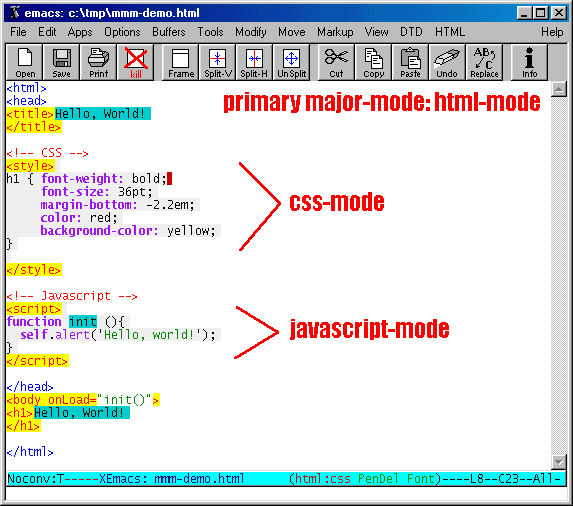
Task: Click the color: red line
Action: tap(79, 218)
